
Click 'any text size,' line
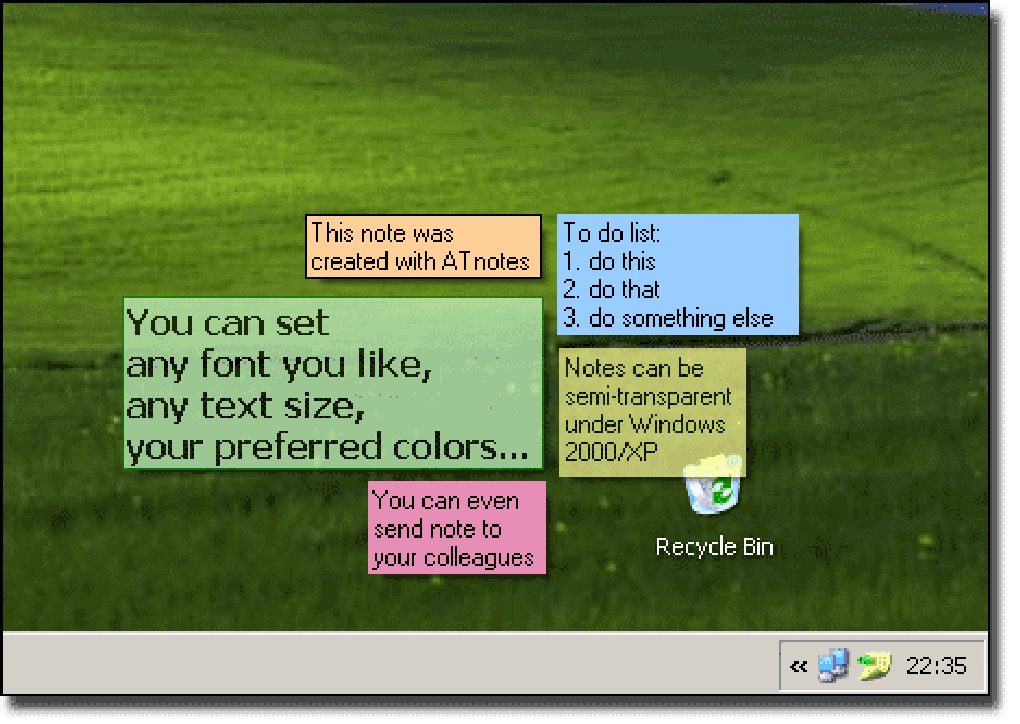tap(245, 407)
